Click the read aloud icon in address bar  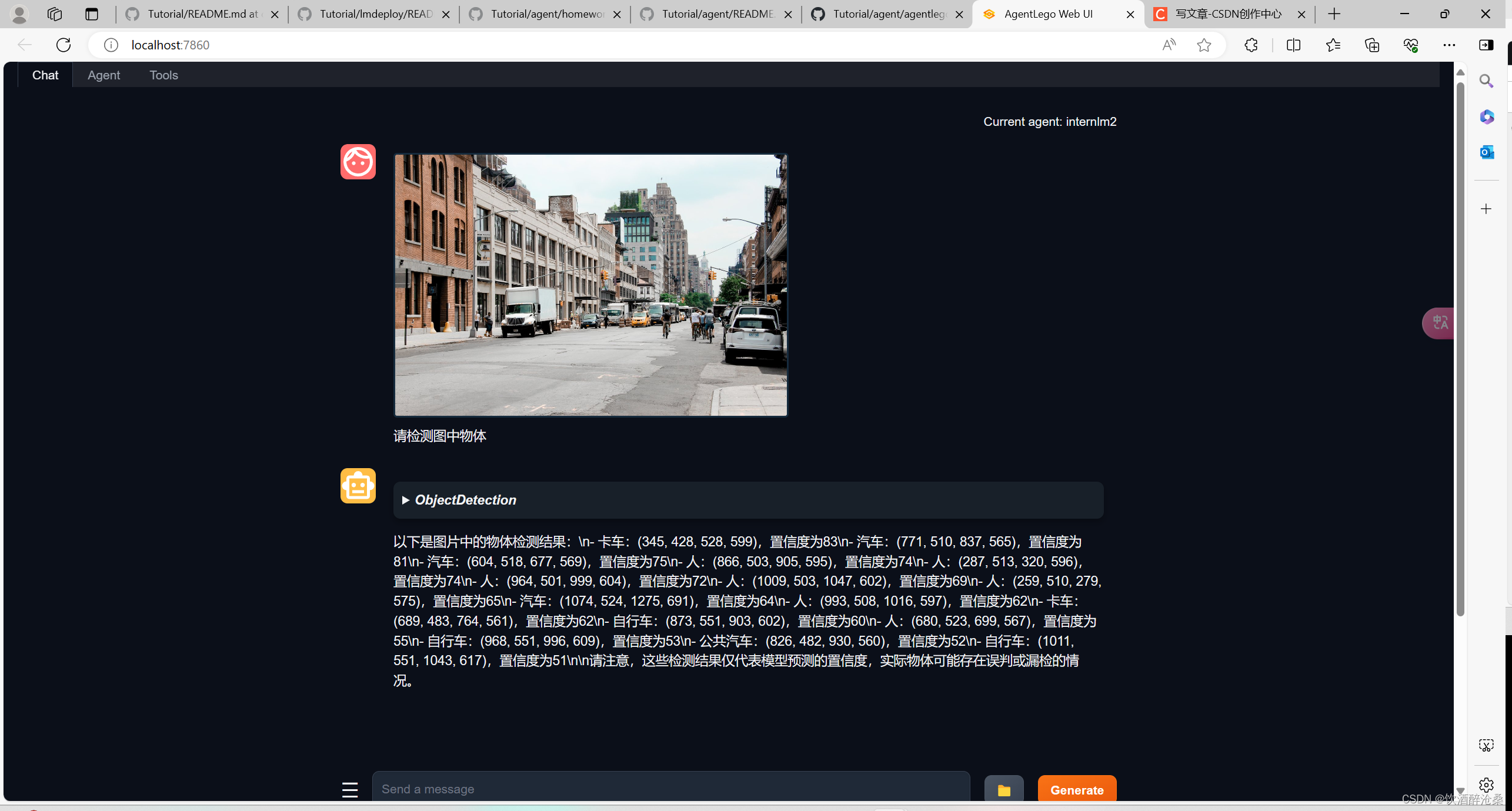[x=1169, y=45]
